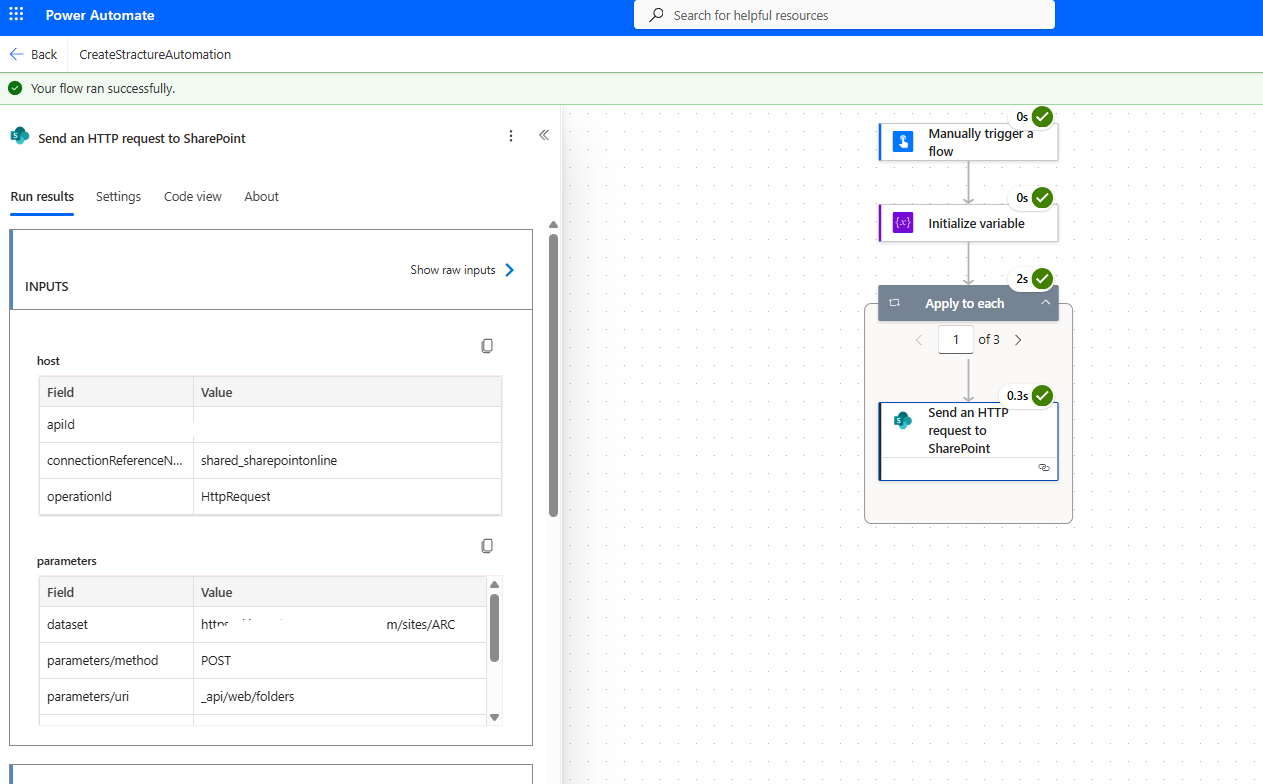Open the Code view tab
1263x784 pixels.
pyautogui.click(x=193, y=197)
